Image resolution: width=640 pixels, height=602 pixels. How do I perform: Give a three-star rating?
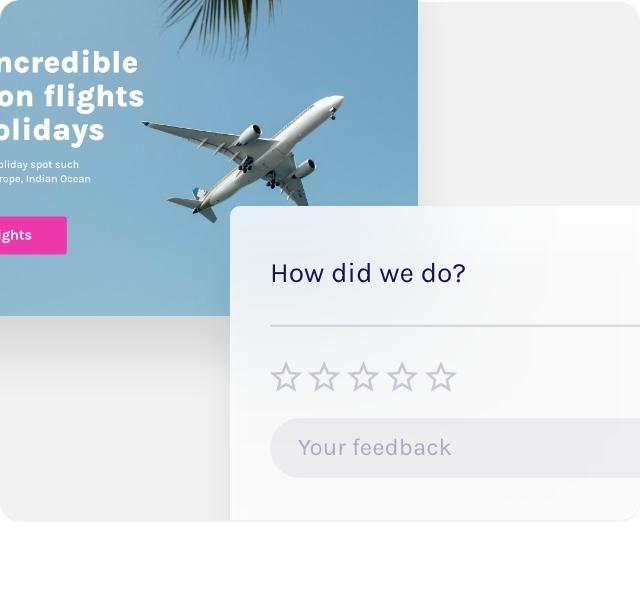click(x=363, y=377)
